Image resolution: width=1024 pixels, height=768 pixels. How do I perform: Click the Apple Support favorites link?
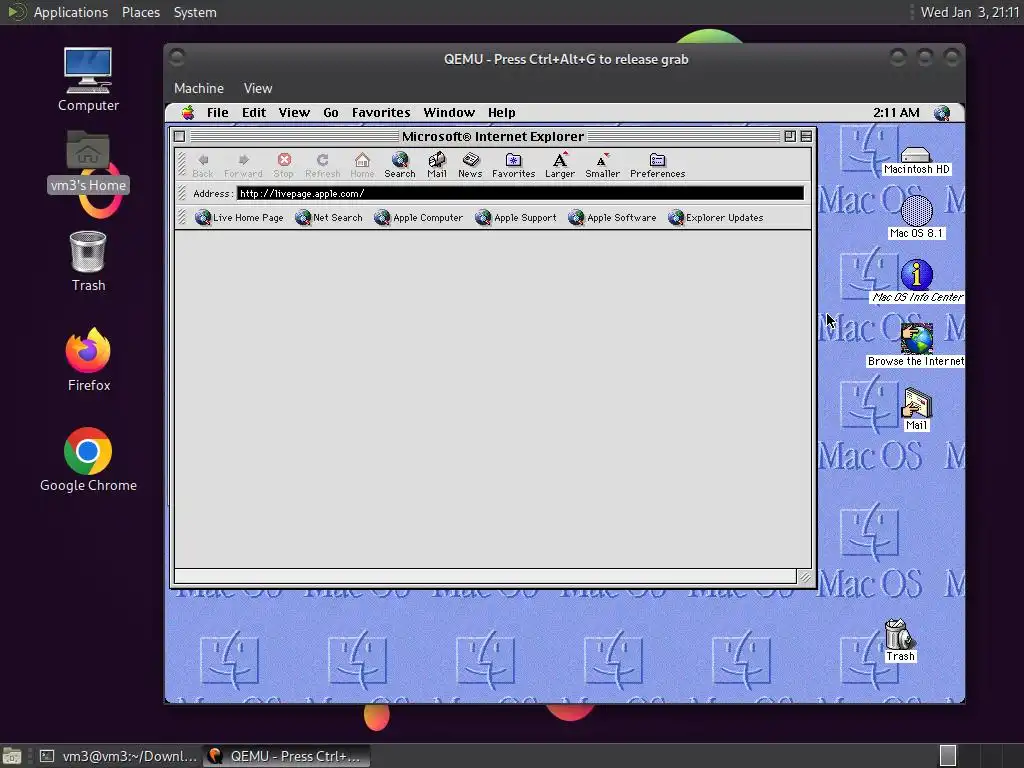coord(516,217)
